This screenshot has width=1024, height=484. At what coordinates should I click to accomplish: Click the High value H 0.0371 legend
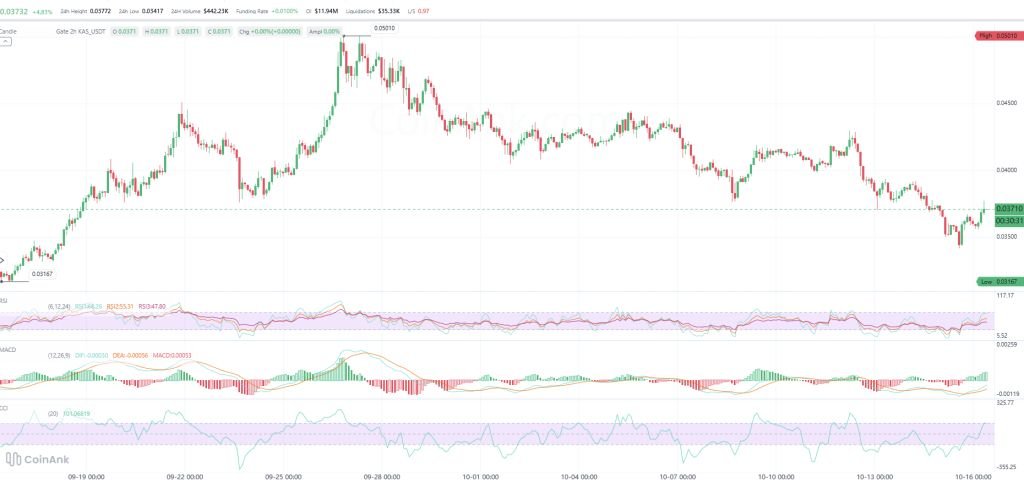[155, 31]
